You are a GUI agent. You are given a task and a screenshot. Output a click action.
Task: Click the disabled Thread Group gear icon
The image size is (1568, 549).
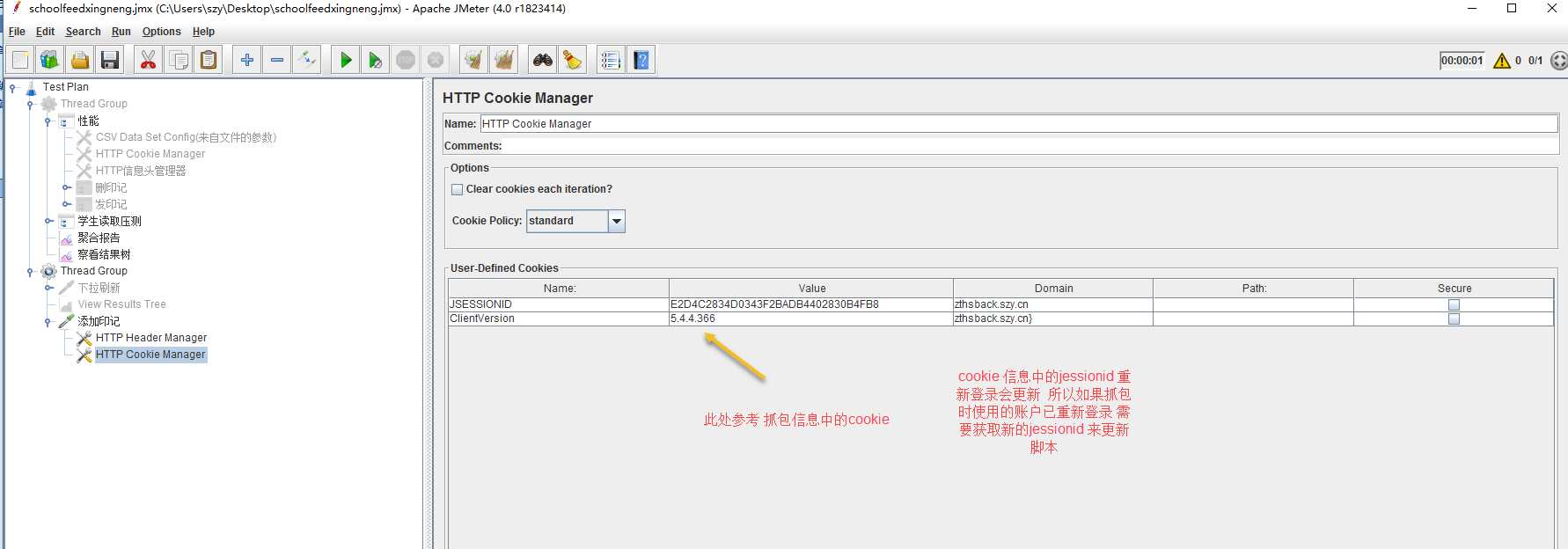click(x=49, y=104)
